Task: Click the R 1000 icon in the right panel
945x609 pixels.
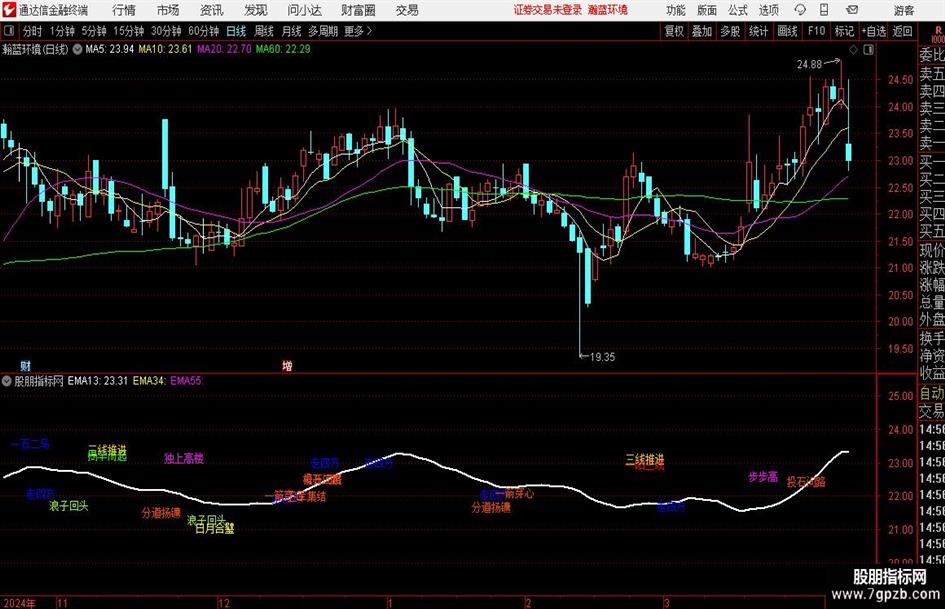Action: coord(938,34)
